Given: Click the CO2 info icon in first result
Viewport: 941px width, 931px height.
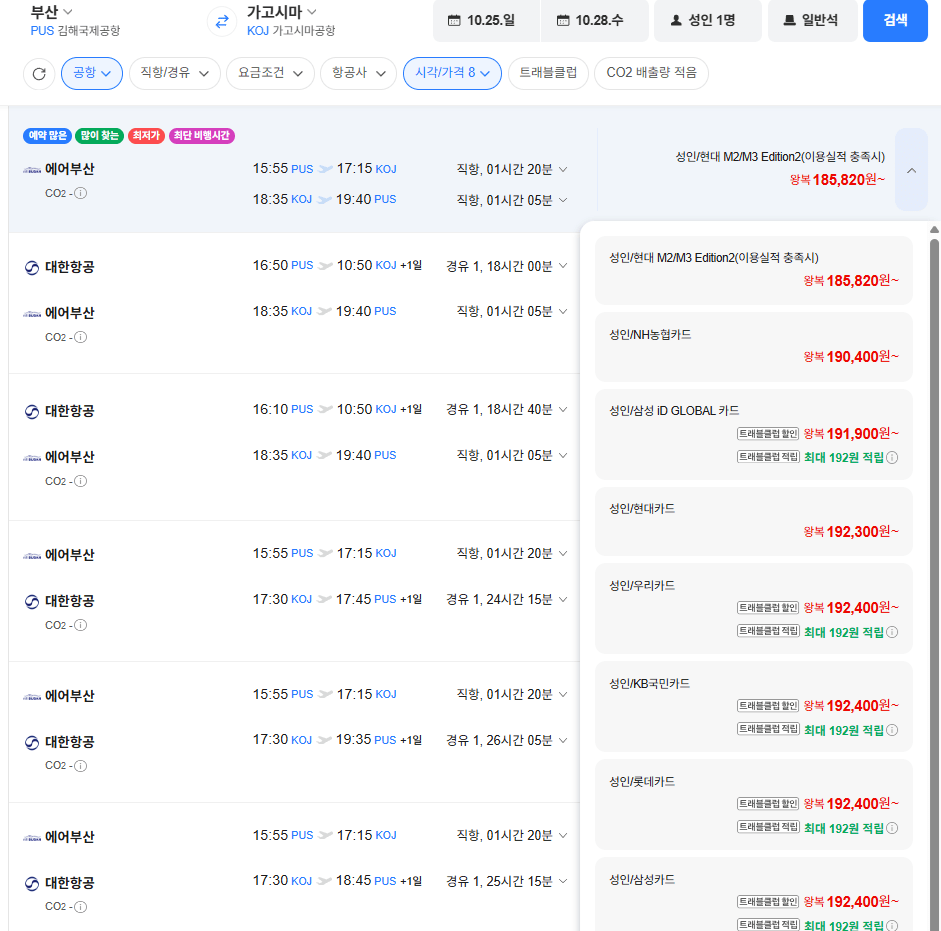Looking at the screenshot, I should point(80,193).
